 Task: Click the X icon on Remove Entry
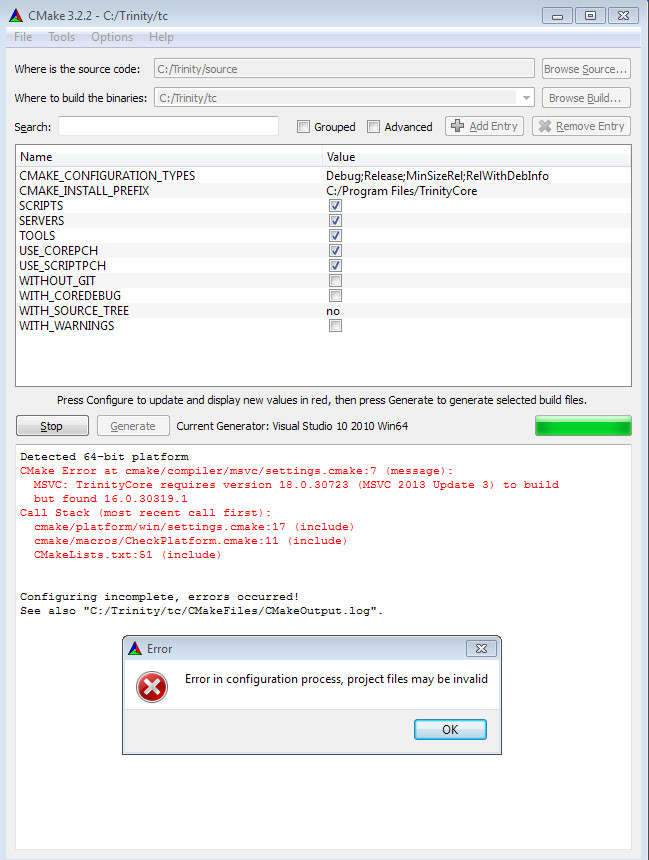click(x=544, y=126)
